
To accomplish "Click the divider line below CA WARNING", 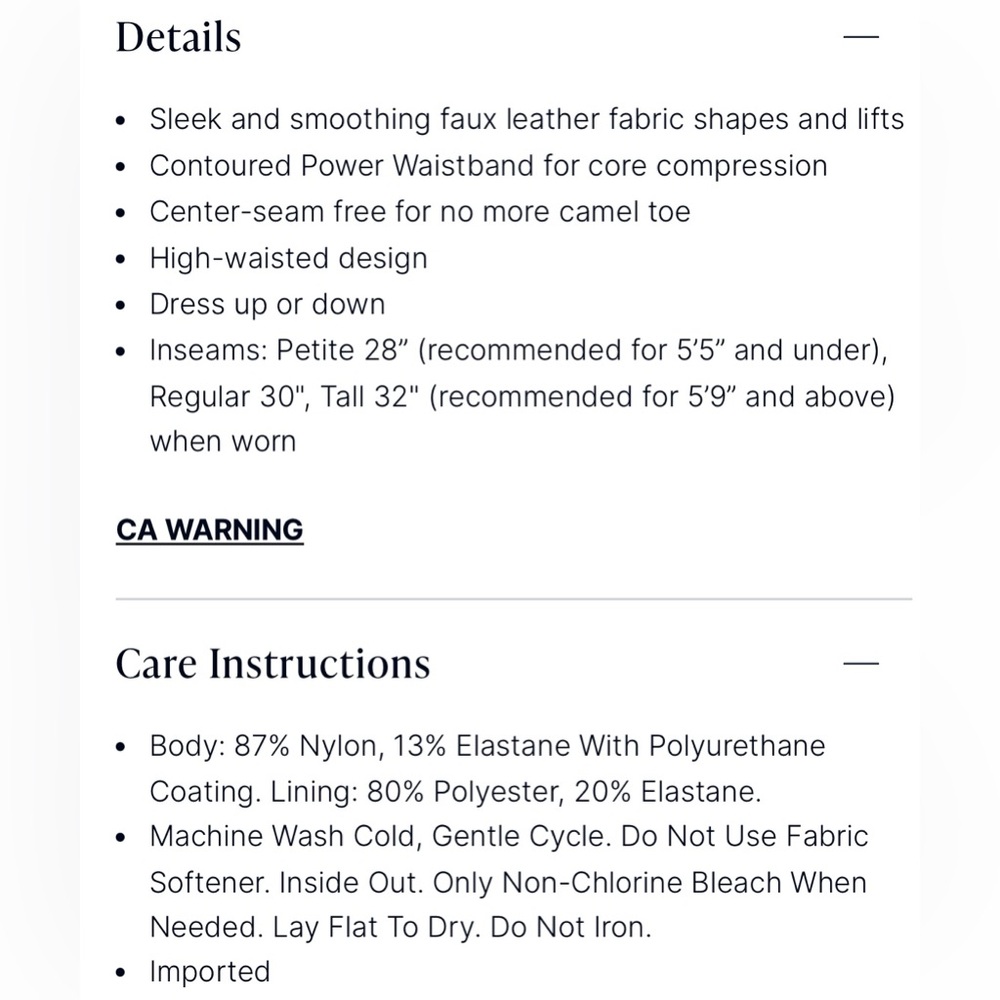I will [514, 599].
